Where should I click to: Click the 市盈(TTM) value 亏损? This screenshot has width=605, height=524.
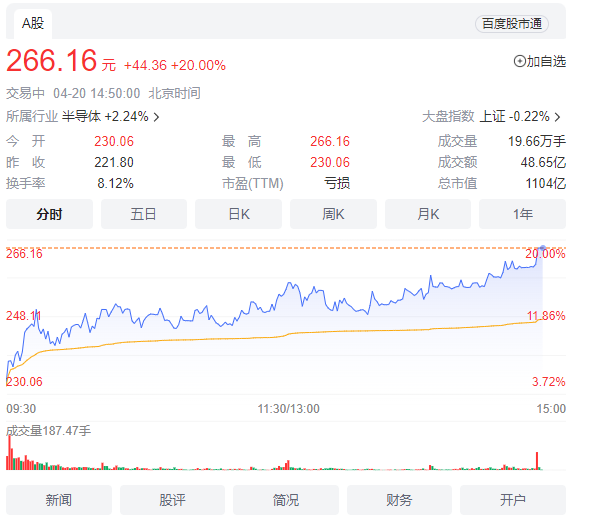tap(337, 183)
